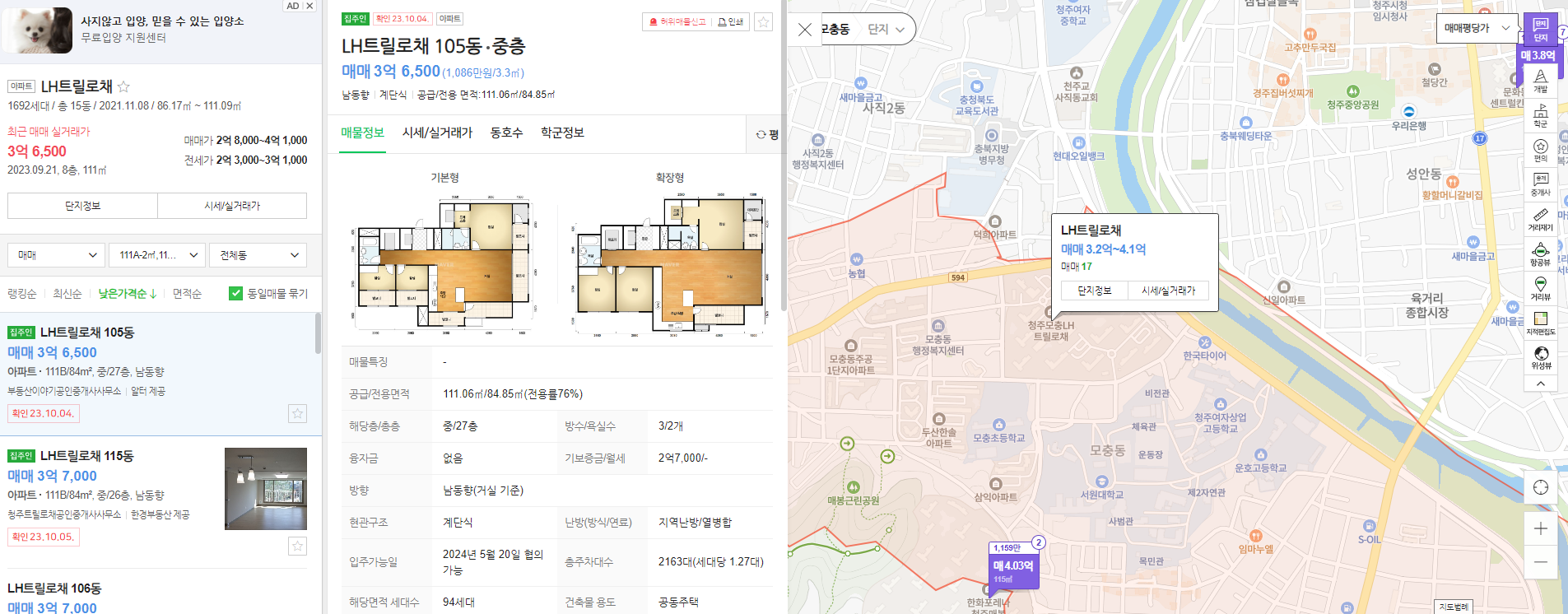Favorite the 105동 listing card
Image resolution: width=1568 pixels, height=614 pixels.
tap(298, 413)
